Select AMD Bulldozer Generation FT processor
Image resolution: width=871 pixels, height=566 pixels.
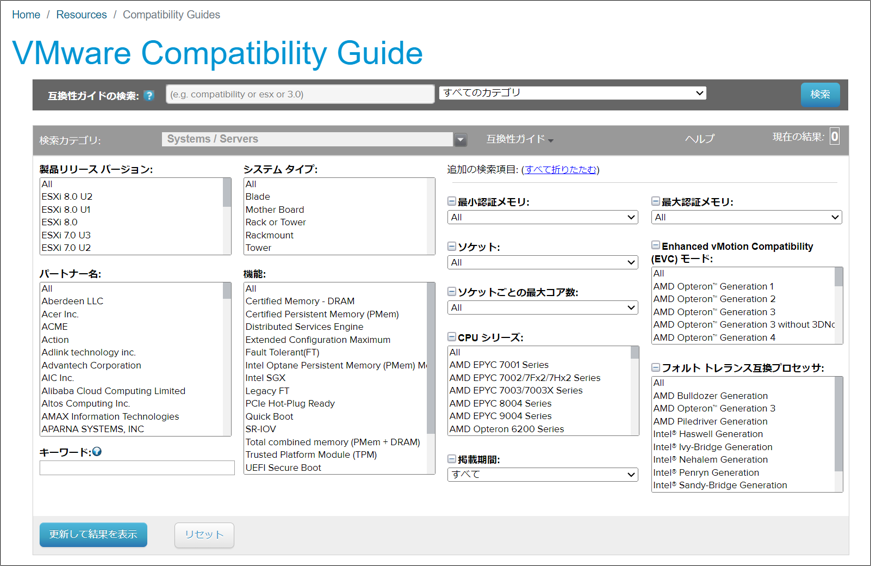point(710,396)
